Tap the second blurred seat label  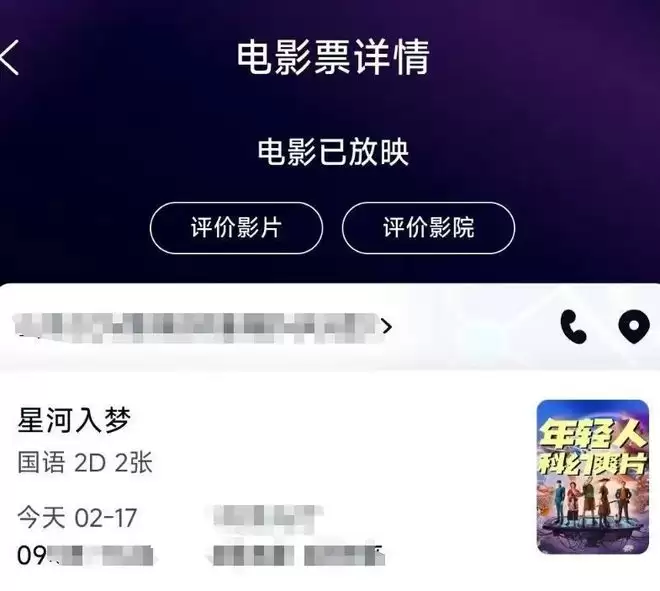click(x=344, y=556)
